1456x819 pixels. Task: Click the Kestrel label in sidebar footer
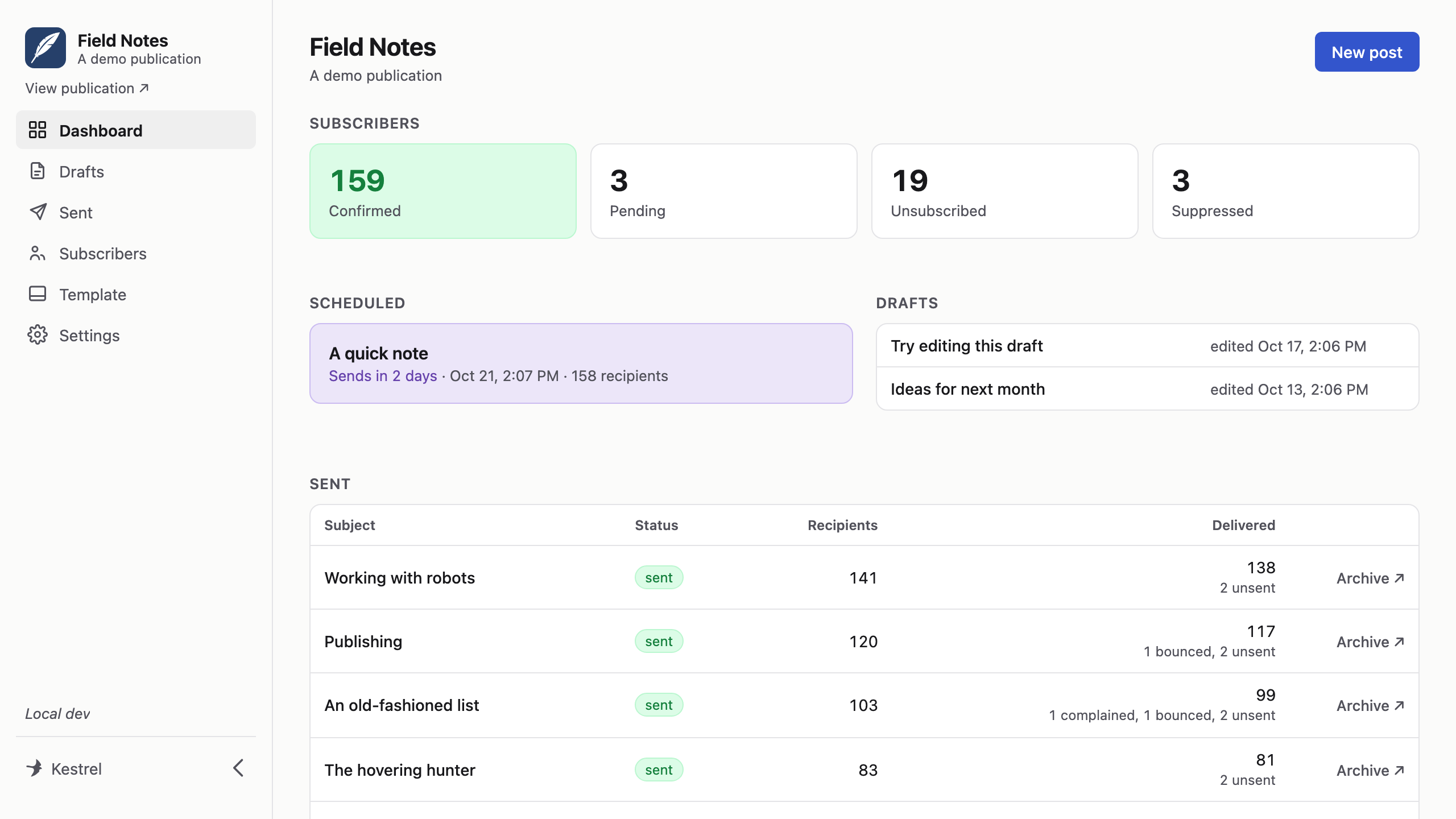click(76, 769)
